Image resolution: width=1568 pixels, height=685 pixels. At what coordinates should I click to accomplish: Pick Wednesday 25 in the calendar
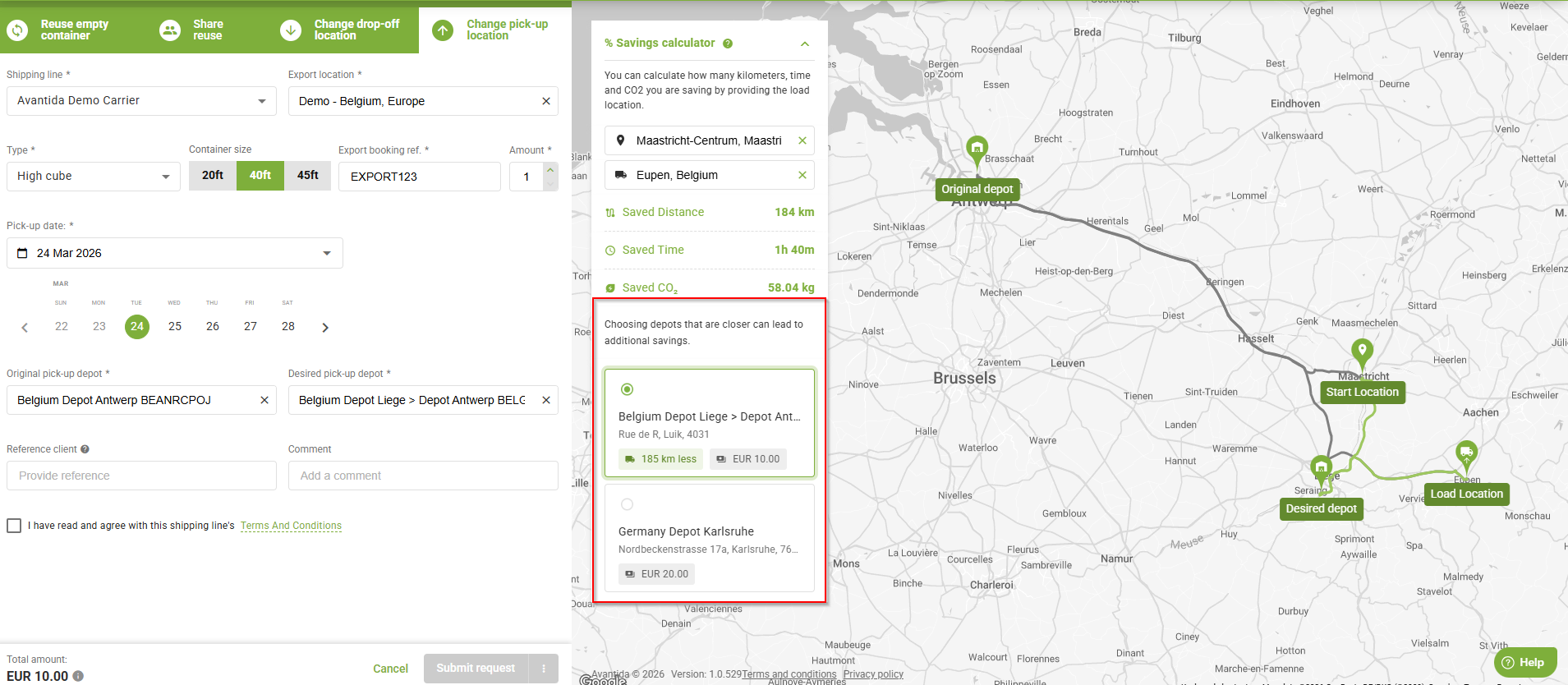coord(175,326)
